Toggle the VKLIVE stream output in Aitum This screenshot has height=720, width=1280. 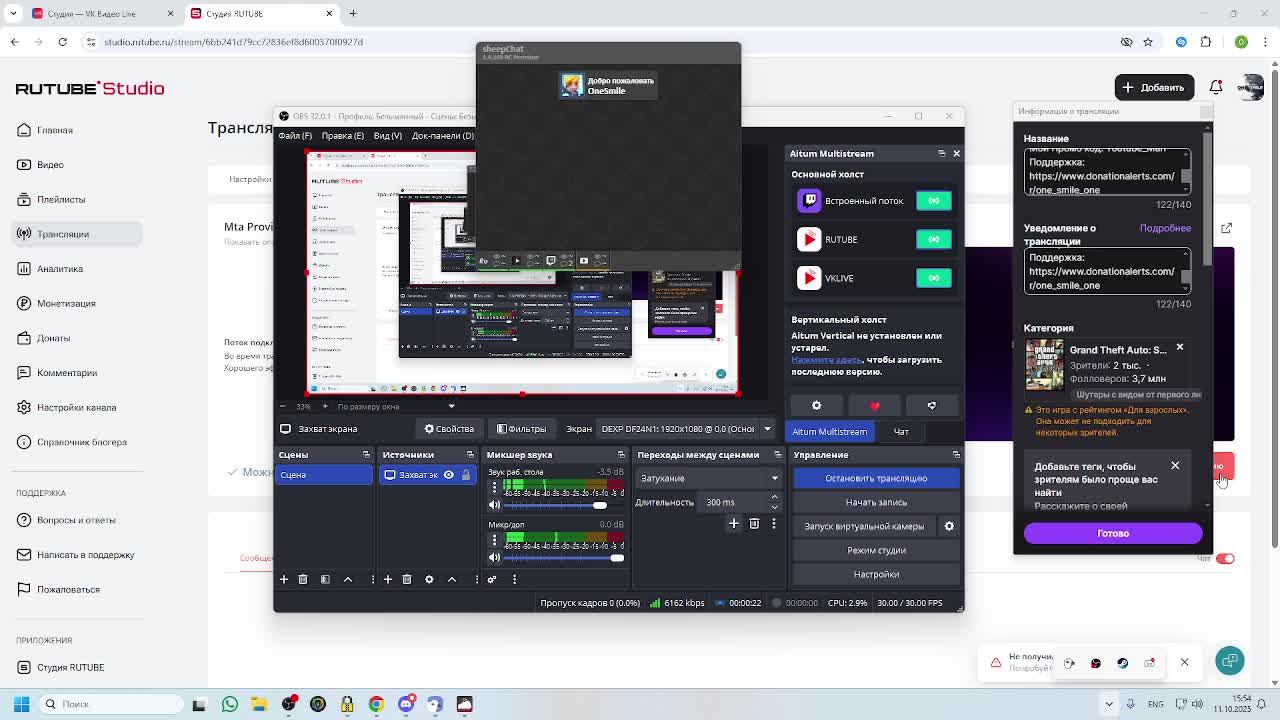coord(934,278)
